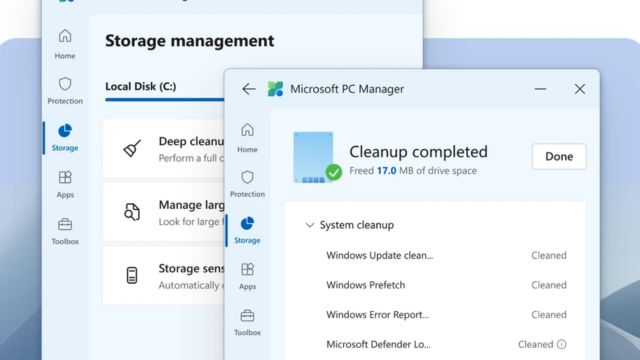
Task: Click the Storage sense phone icon
Action: (x=132, y=275)
